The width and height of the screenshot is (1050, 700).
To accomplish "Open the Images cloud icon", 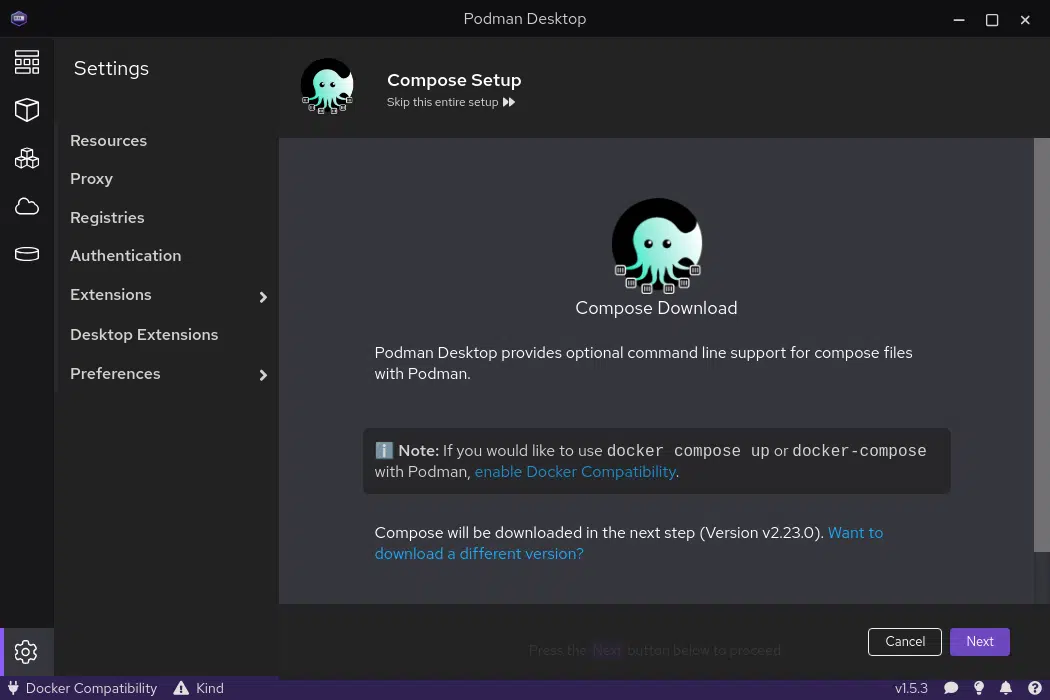I will (x=27, y=206).
